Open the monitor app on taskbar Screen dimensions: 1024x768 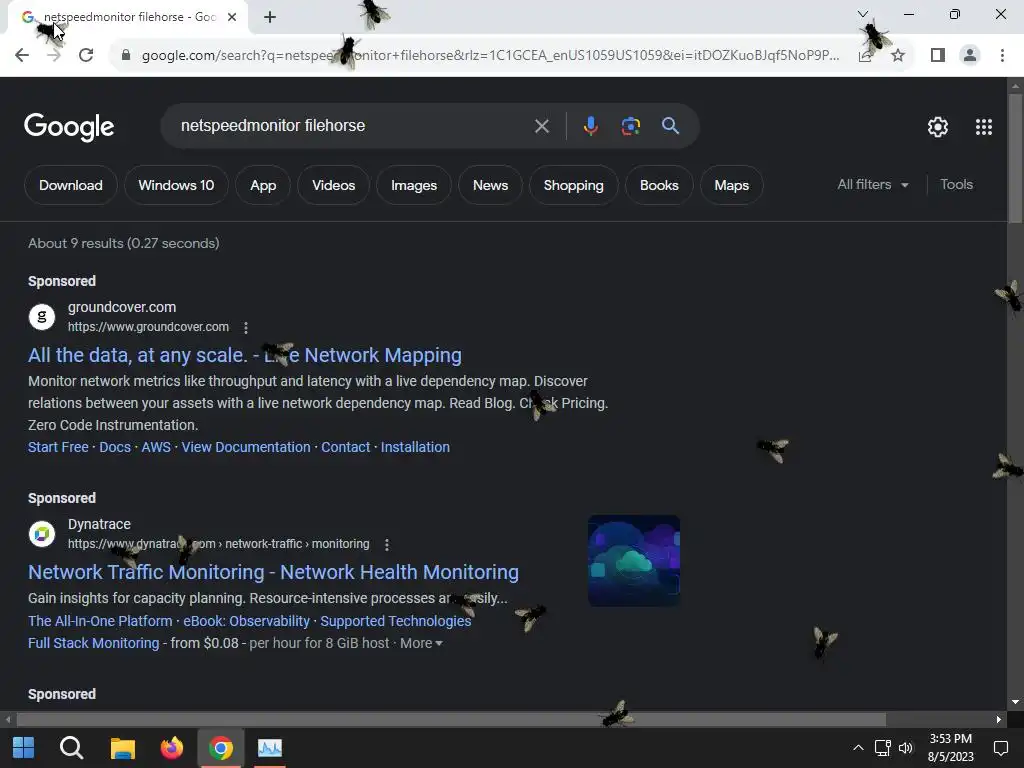pos(270,748)
